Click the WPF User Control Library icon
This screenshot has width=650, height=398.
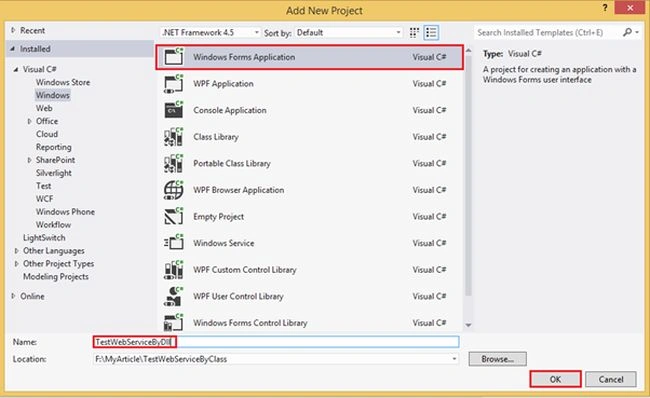pos(173,296)
